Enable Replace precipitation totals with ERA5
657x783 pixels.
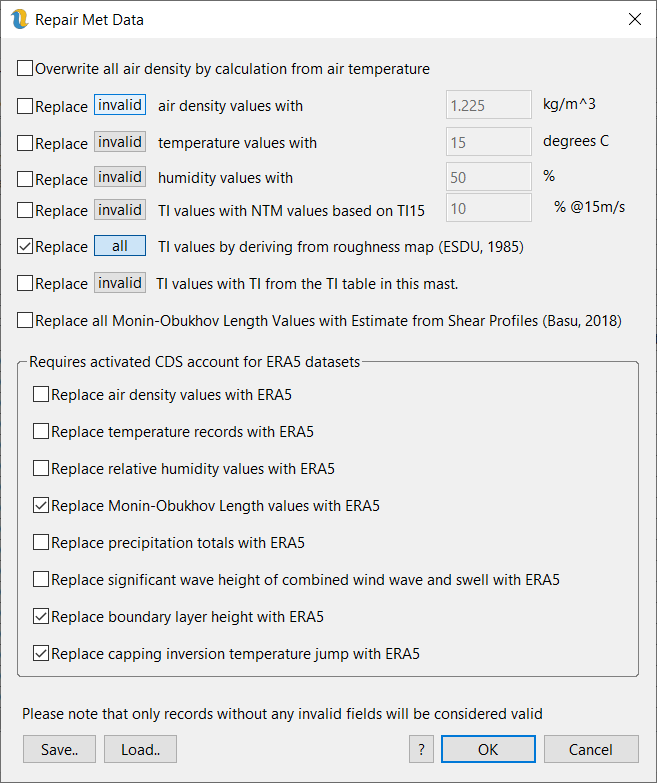coord(41,543)
